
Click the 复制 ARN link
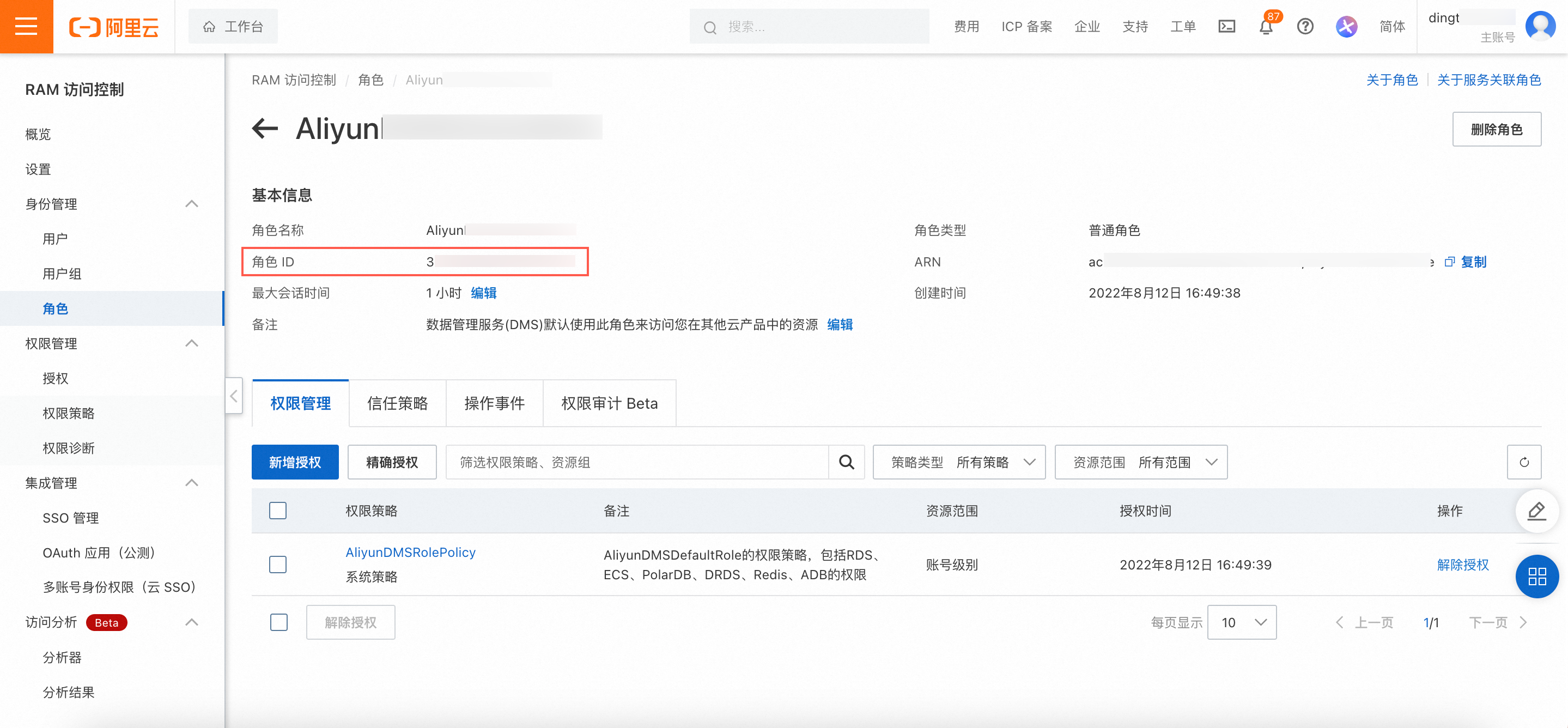click(x=1473, y=262)
